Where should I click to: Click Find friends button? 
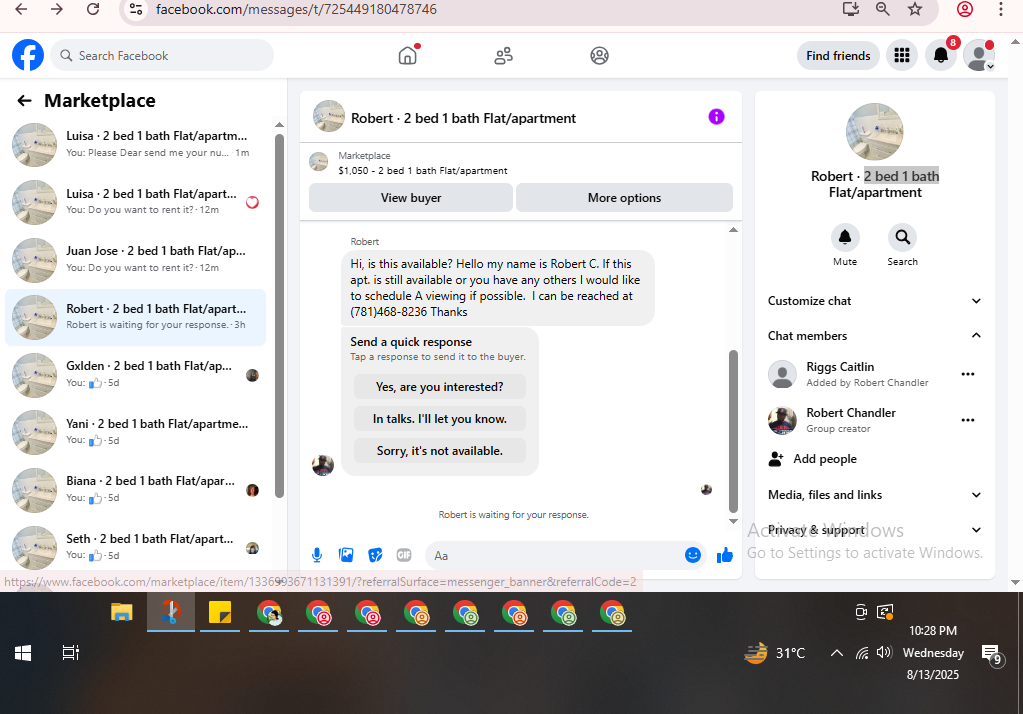pyautogui.click(x=838, y=55)
